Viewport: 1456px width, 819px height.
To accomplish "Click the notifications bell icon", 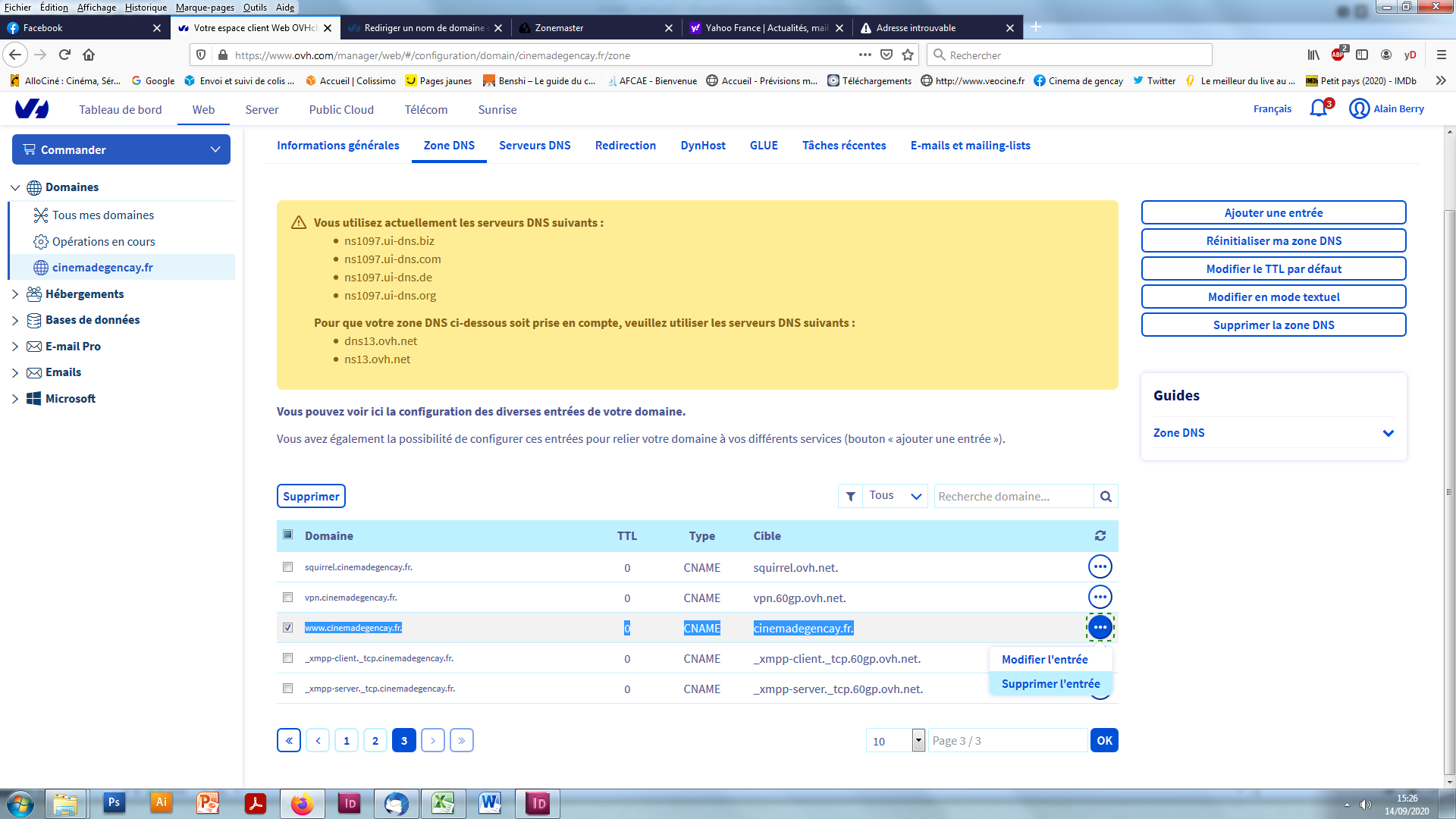I will [1318, 108].
